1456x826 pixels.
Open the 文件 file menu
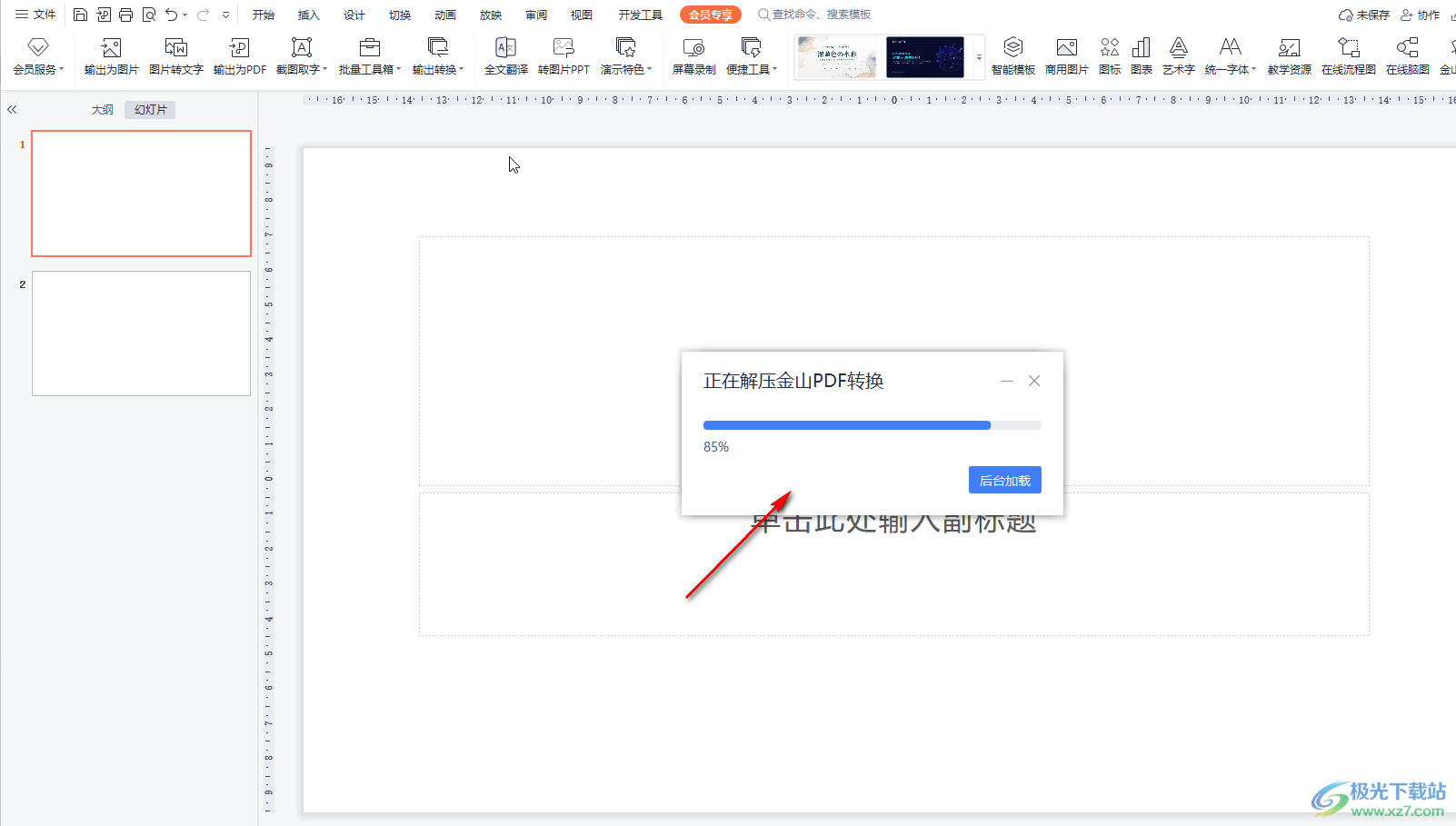(35, 15)
